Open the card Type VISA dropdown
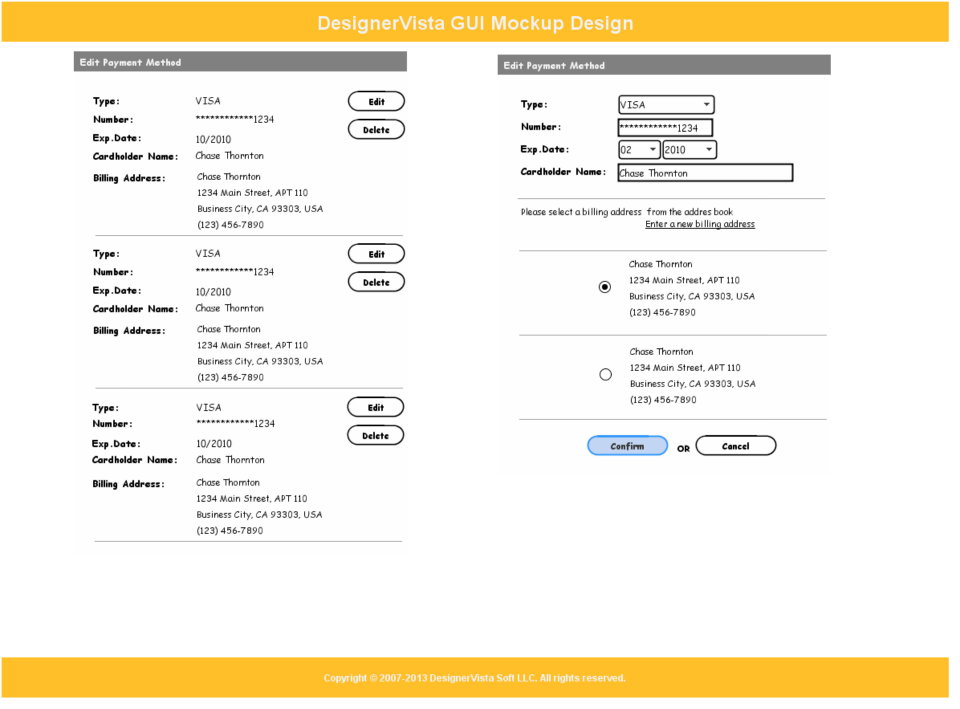Image resolution: width=960 pixels, height=709 pixels. pos(666,105)
